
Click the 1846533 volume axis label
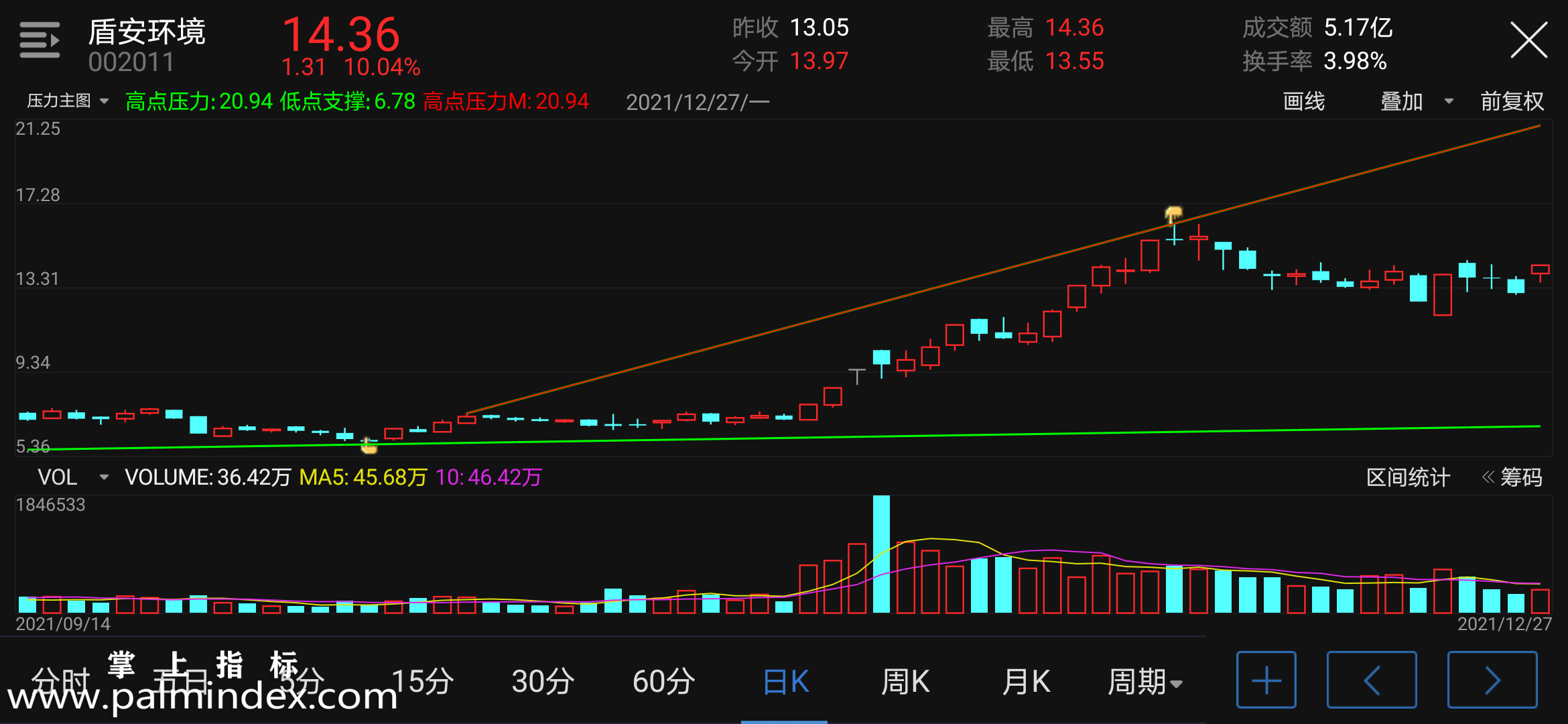click(51, 505)
